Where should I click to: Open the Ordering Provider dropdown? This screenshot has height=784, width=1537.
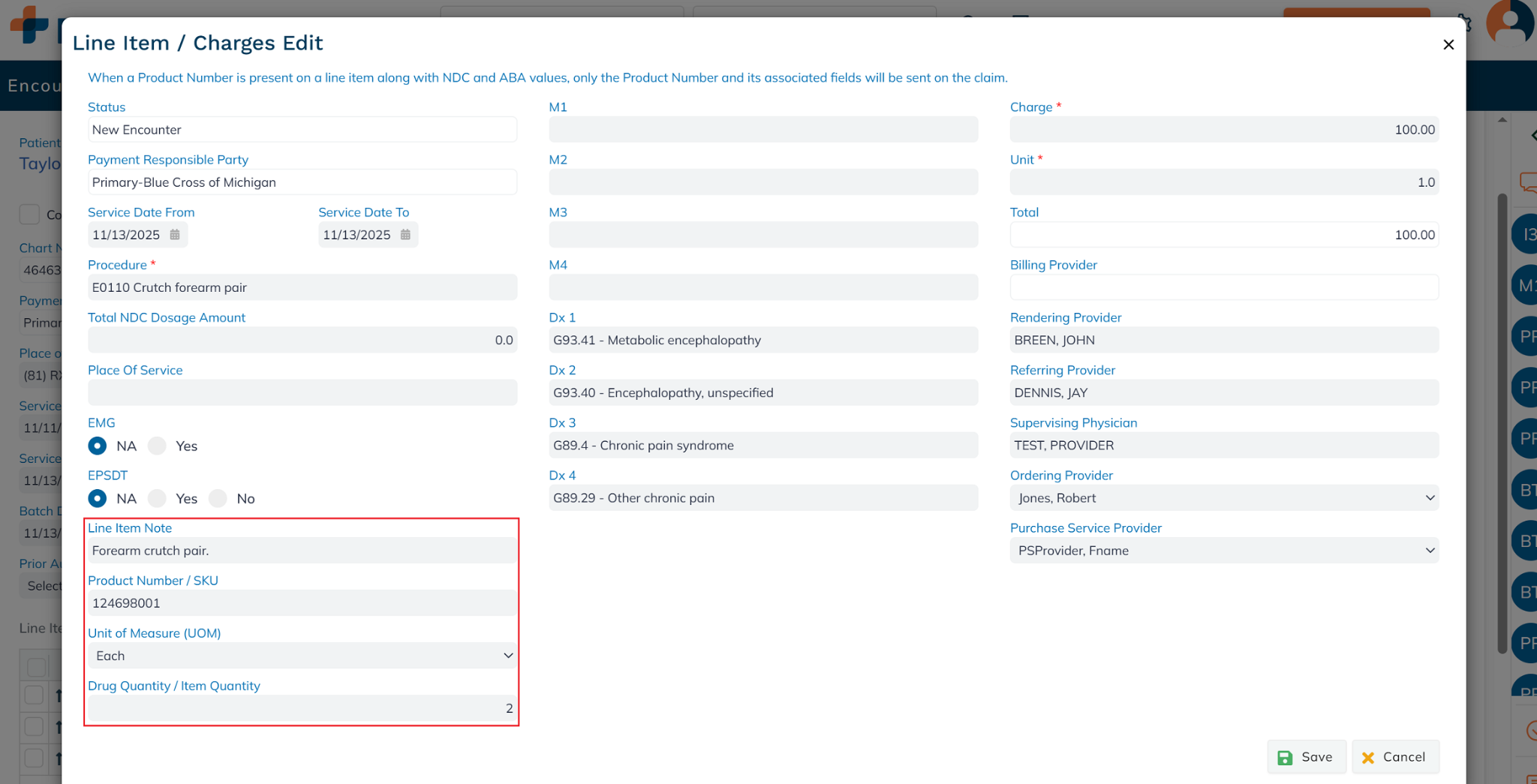[x=1223, y=498]
